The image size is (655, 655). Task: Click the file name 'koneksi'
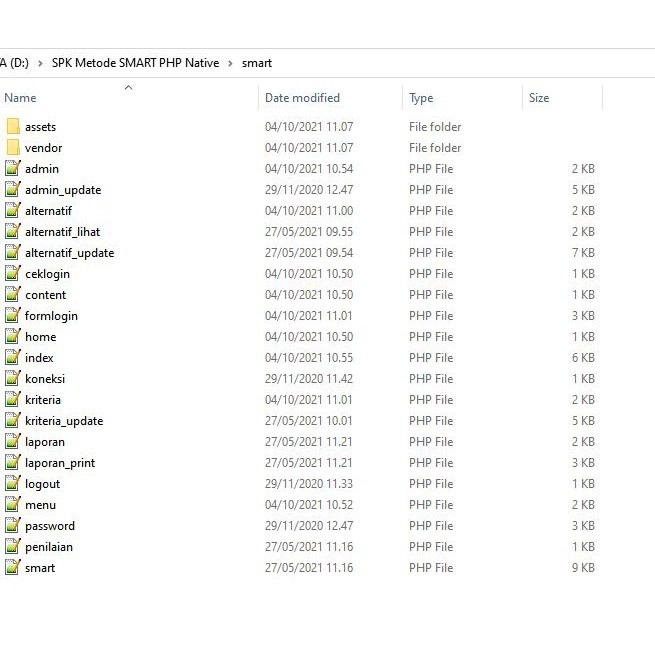[45, 379]
